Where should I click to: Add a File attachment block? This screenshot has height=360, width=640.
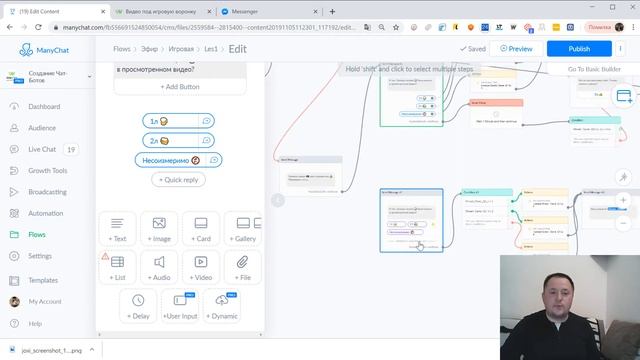pos(243,267)
